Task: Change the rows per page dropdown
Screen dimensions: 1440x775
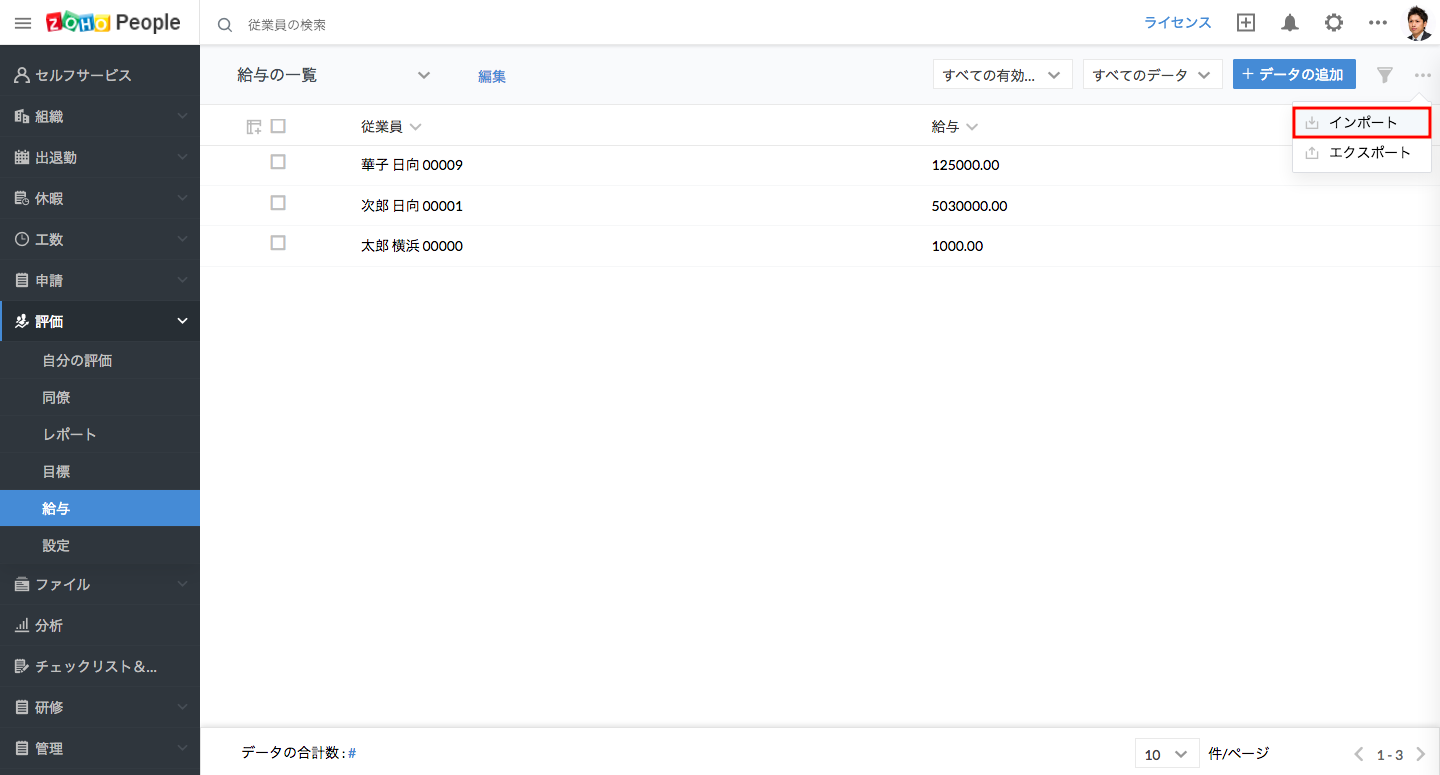Action: pos(1166,754)
